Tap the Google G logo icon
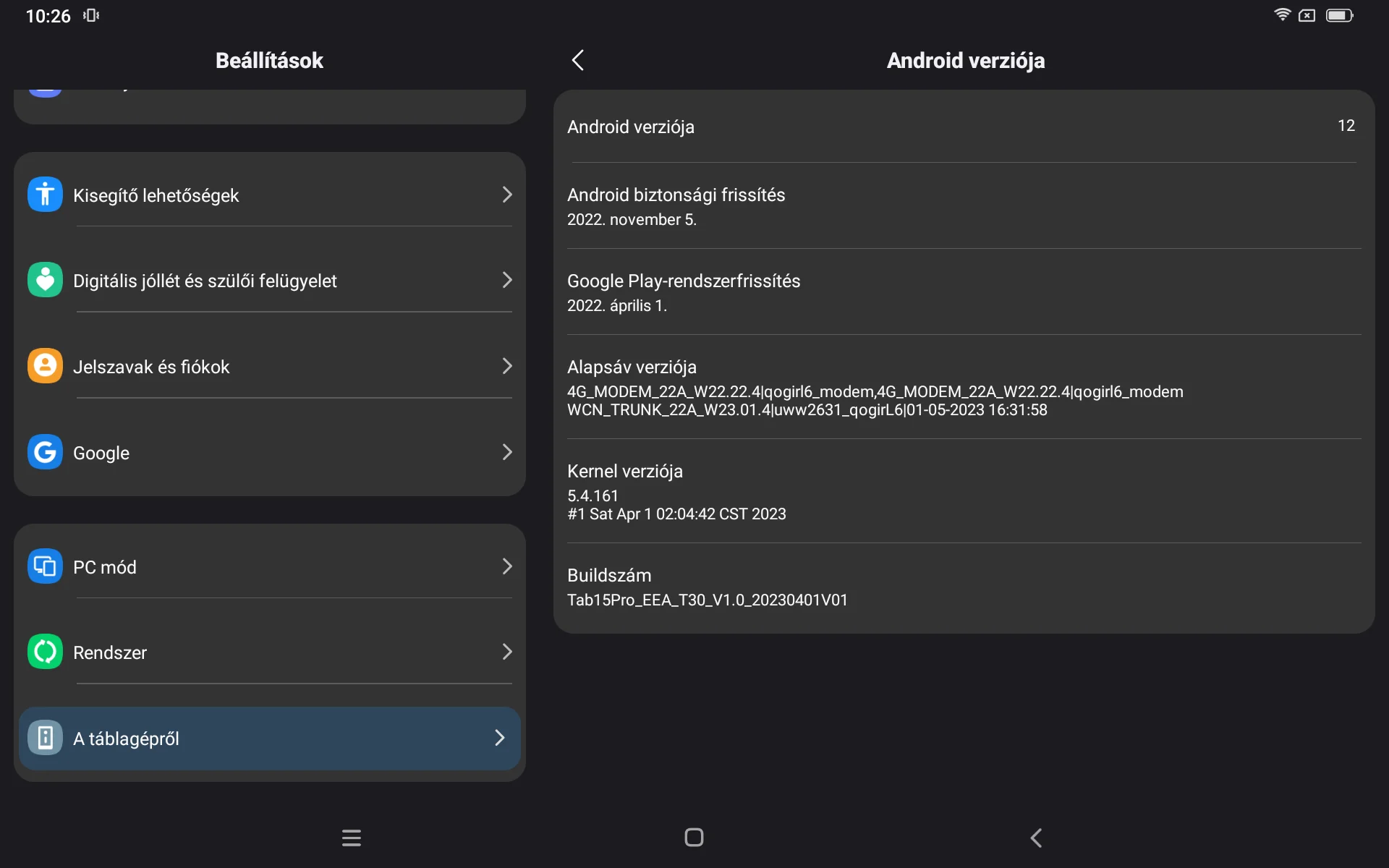The width and height of the screenshot is (1389, 868). (x=45, y=452)
